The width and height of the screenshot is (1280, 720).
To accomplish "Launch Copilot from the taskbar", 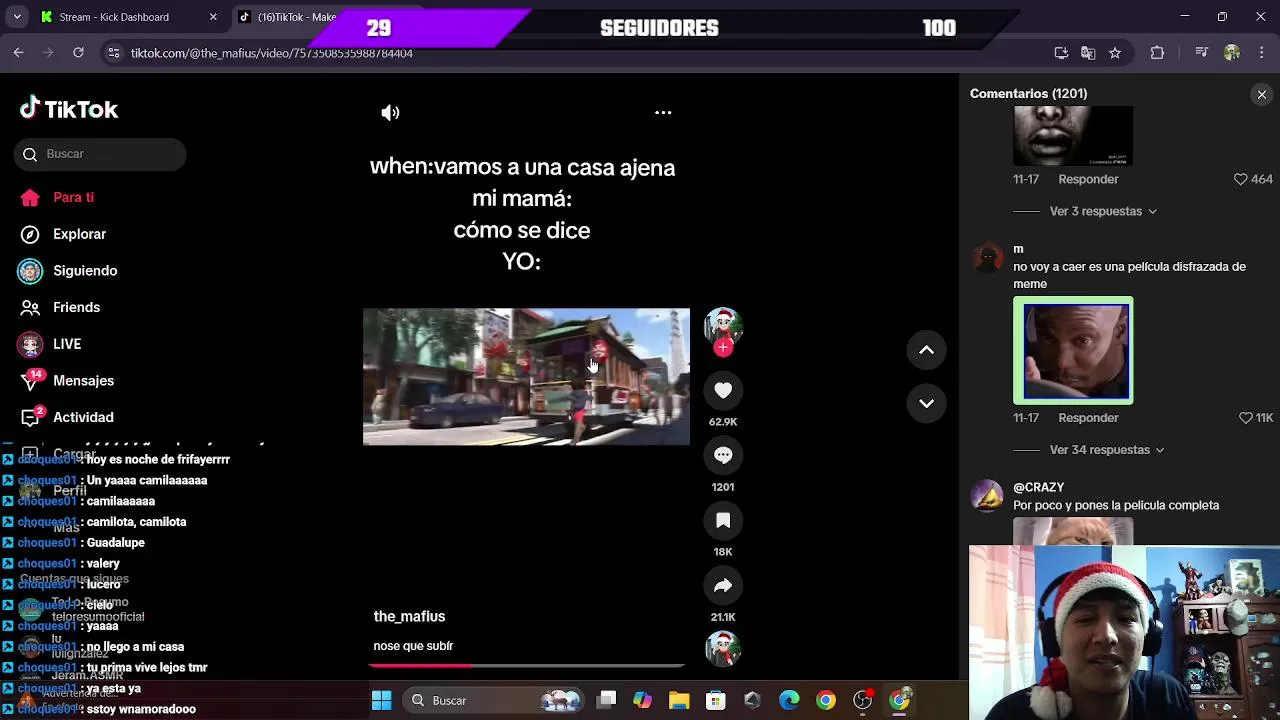I will pos(642,700).
